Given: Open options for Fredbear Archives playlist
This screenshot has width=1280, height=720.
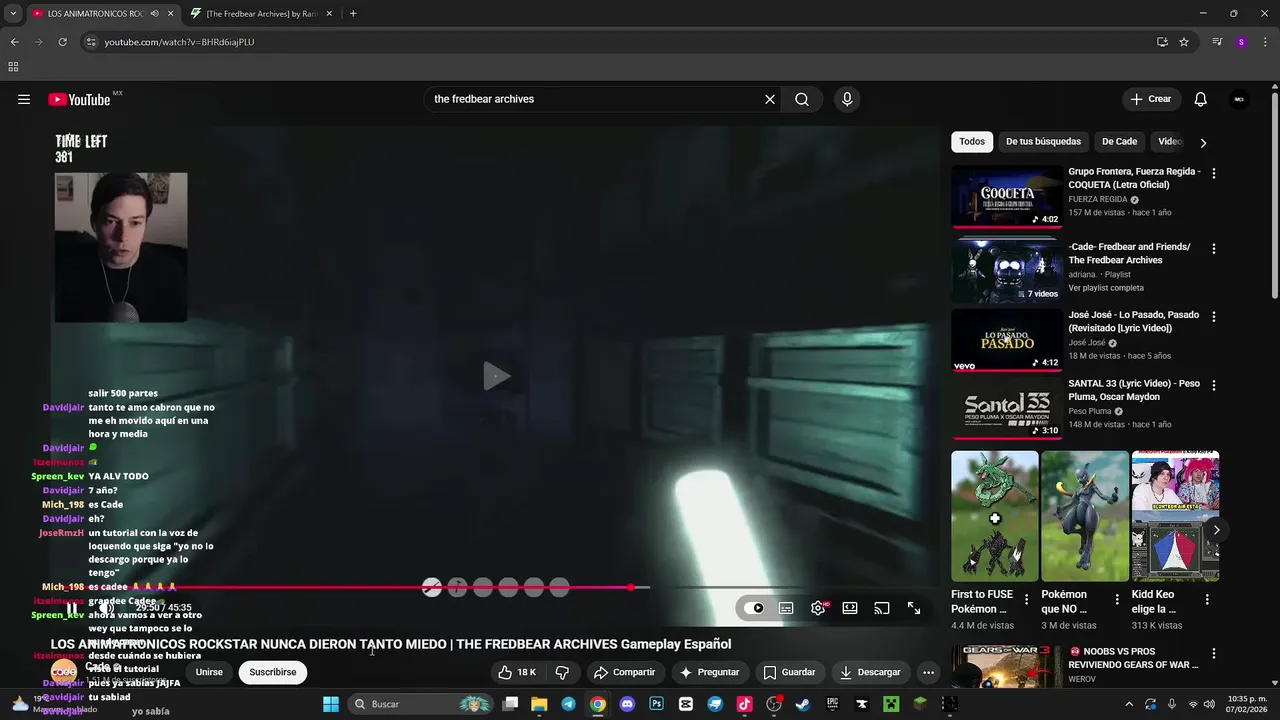Looking at the screenshot, I should (x=1214, y=248).
